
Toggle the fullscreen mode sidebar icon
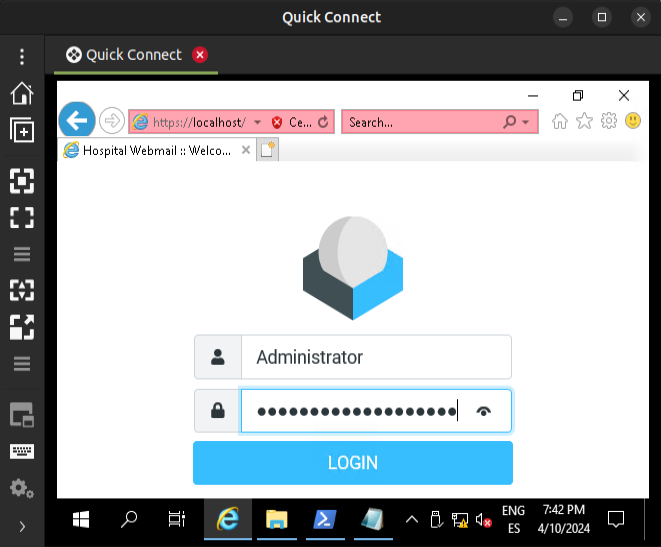pyautogui.click(x=21, y=218)
